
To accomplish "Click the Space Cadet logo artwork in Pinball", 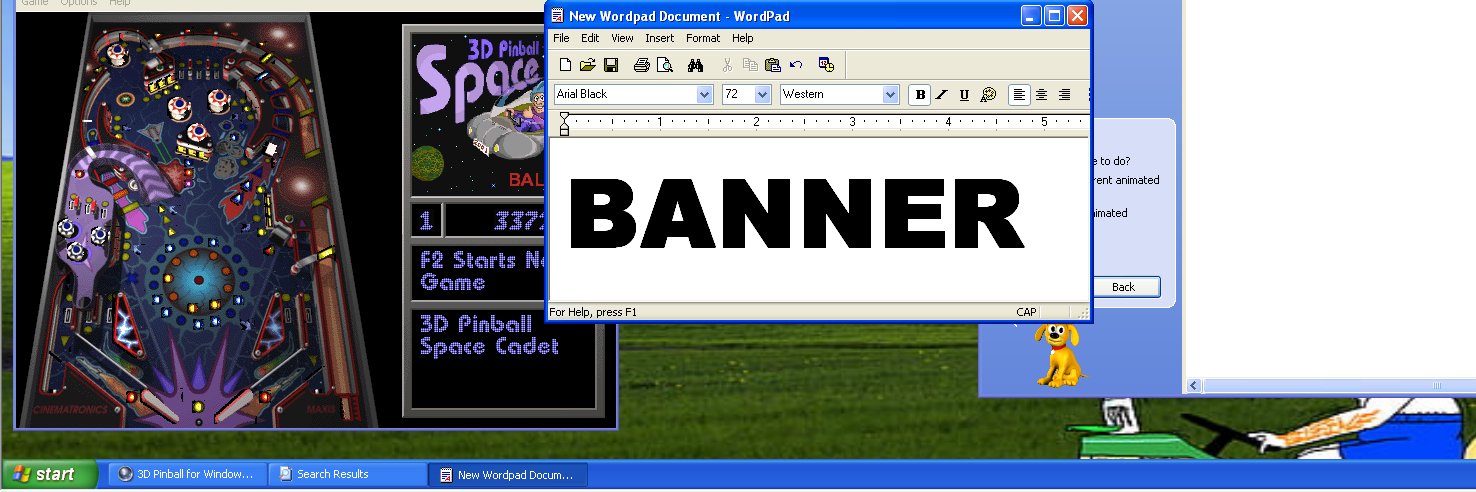I will pyautogui.click(x=477, y=113).
